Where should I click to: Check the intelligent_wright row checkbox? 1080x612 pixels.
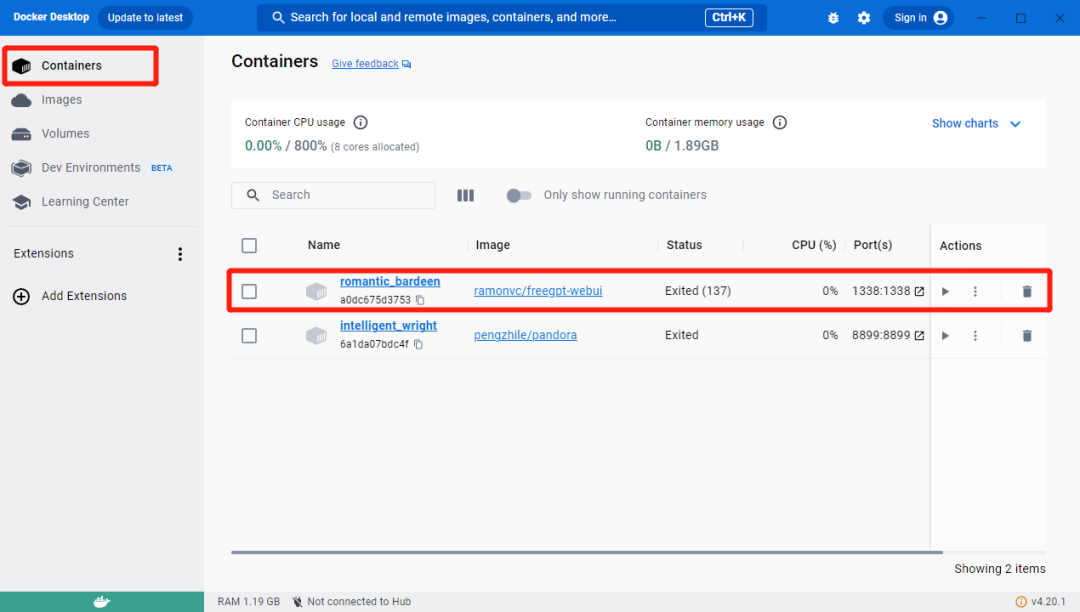[249, 336]
